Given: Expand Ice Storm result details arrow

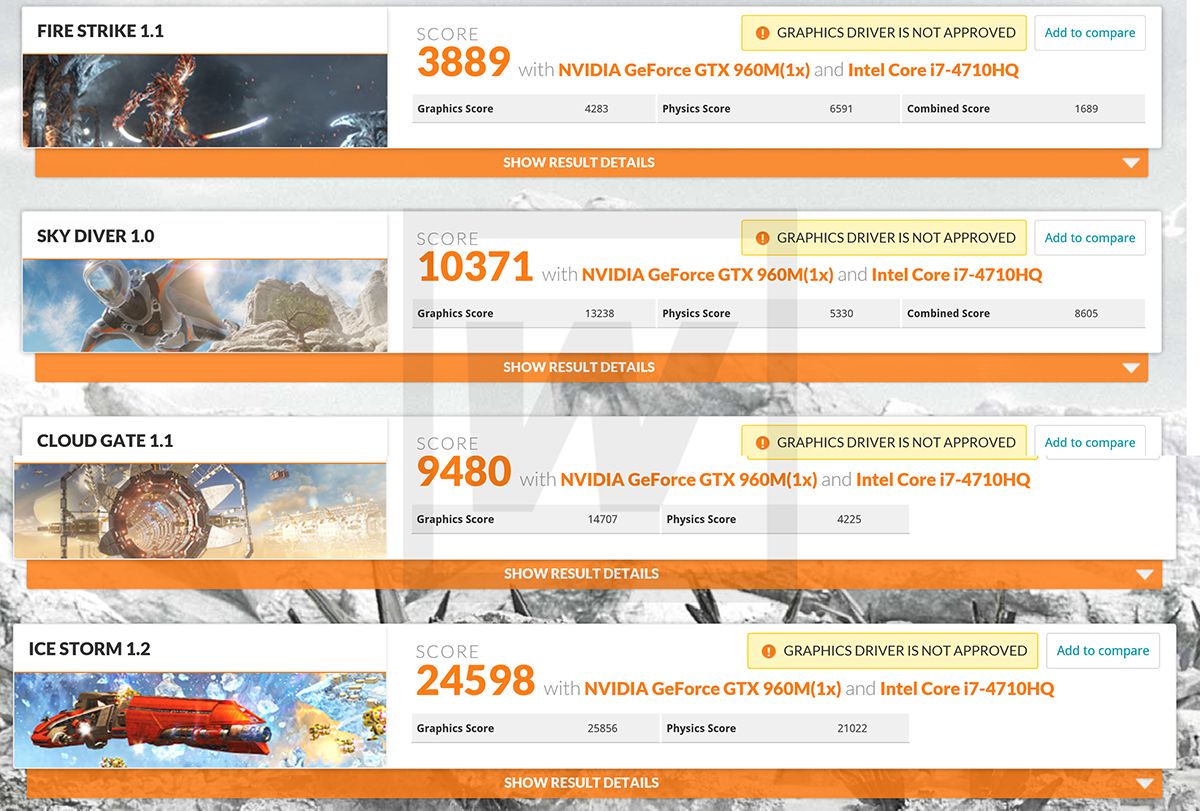Looking at the screenshot, I should [1145, 783].
